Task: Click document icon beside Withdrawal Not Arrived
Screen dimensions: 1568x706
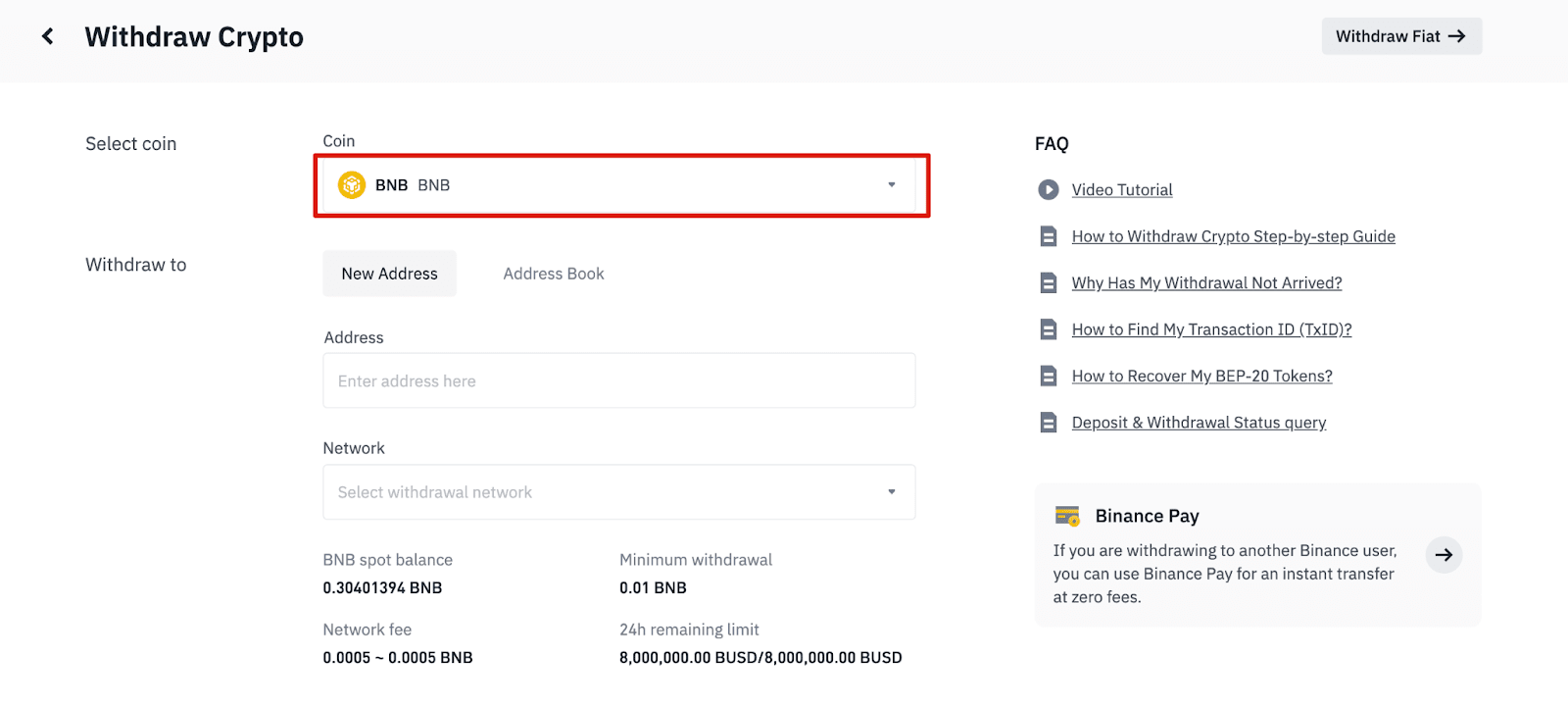Action: pyautogui.click(x=1048, y=282)
